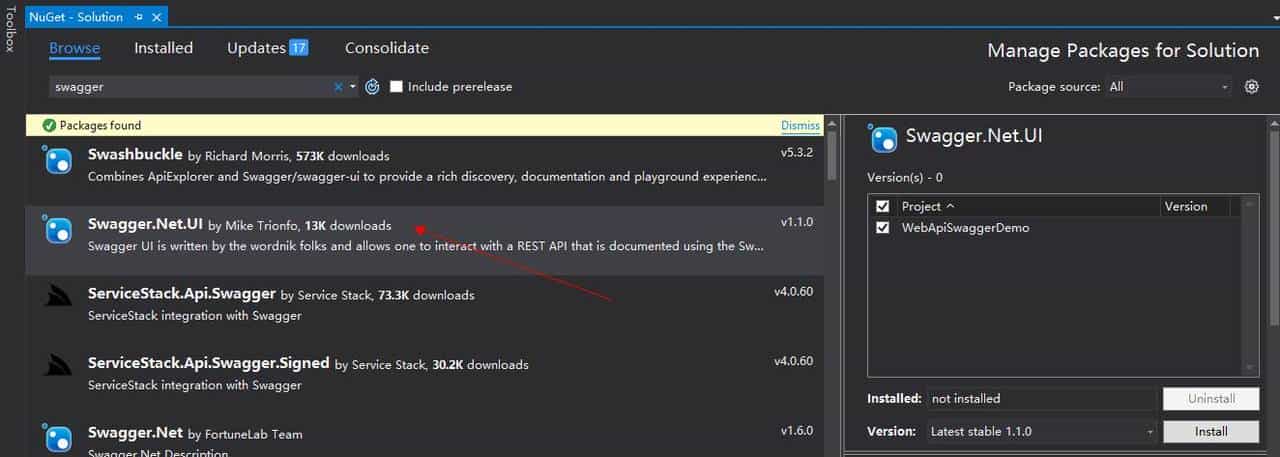Toggle the select-all projects checkbox

pos(882,206)
